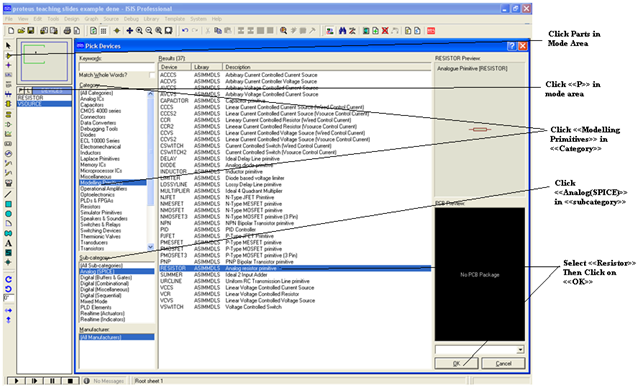Image resolution: width=640 pixels, height=388 pixels.
Task: Click the simulation Play button
Action: [17, 381]
